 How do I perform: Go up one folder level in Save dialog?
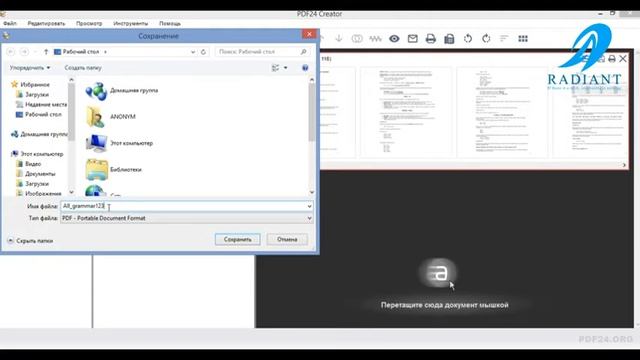click(46, 52)
